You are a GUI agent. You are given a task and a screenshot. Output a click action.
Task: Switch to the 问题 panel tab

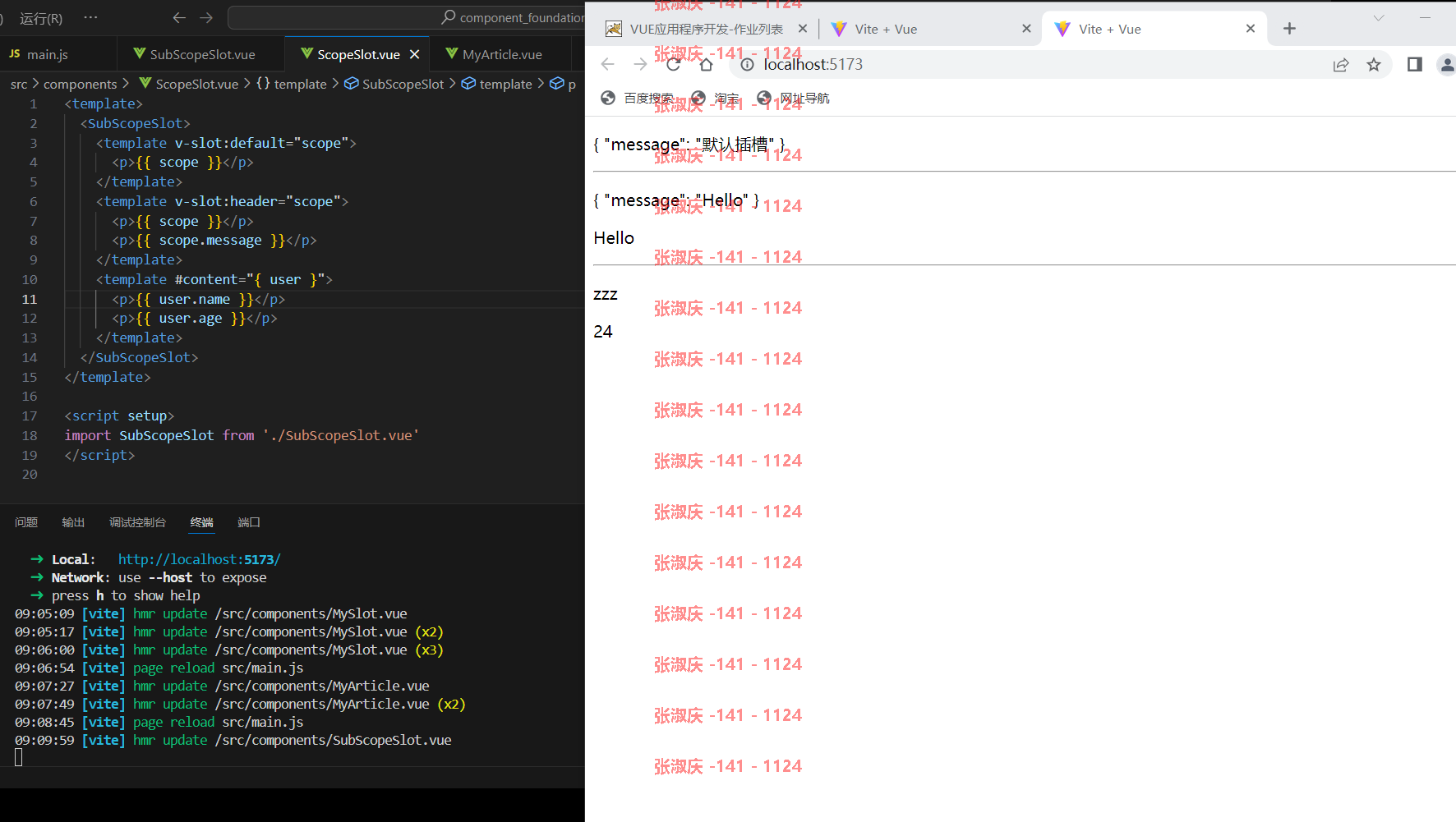pyautogui.click(x=26, y=522)
